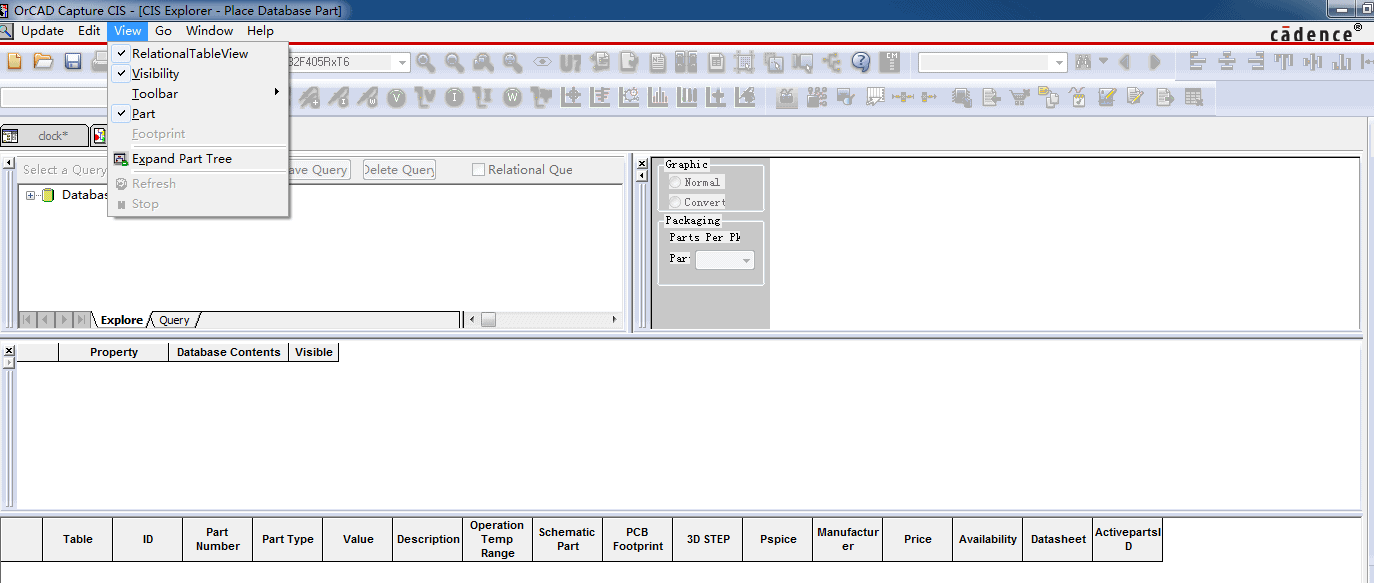Screen dimensions: 1374x583
Task: Click the Manufacturer column header
Action: click(x=848, y=539)
